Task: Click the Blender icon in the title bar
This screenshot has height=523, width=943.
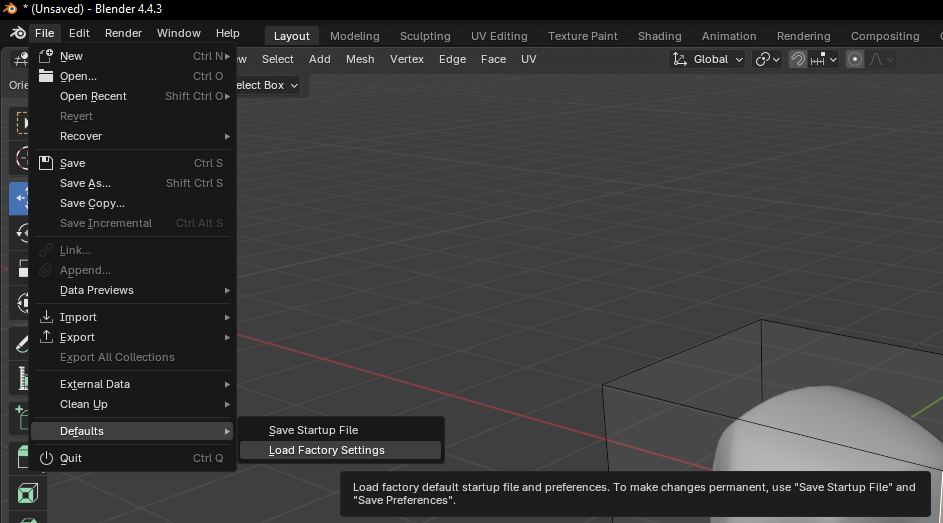Action: click(10, 8)
